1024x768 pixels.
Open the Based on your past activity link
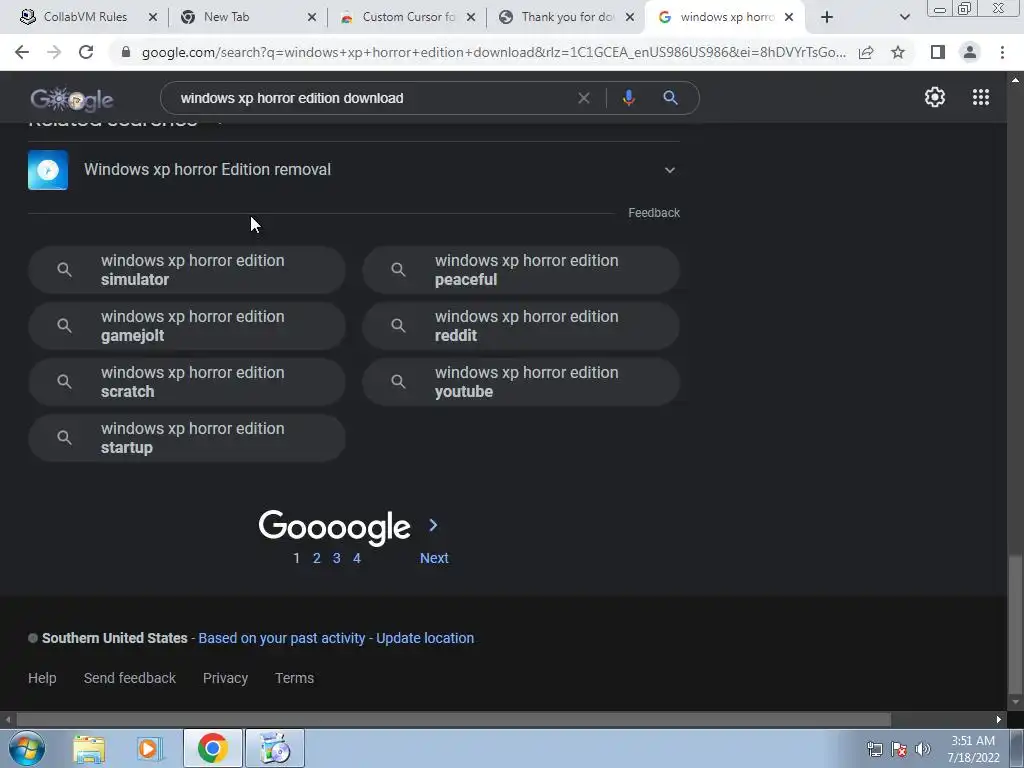point(281,638)
